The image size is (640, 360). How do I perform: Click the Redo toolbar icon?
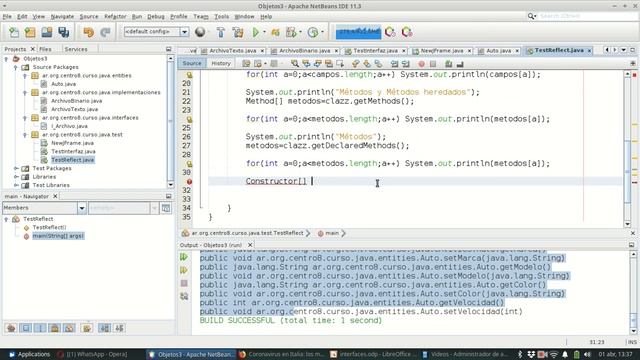click(x=105, y=32)
